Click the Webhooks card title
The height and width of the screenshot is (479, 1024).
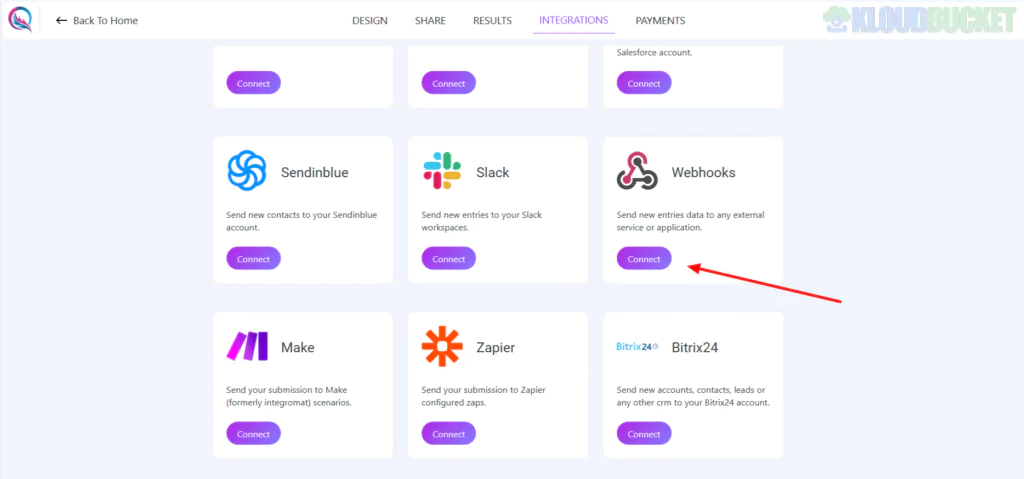click(x=703, y=173)
